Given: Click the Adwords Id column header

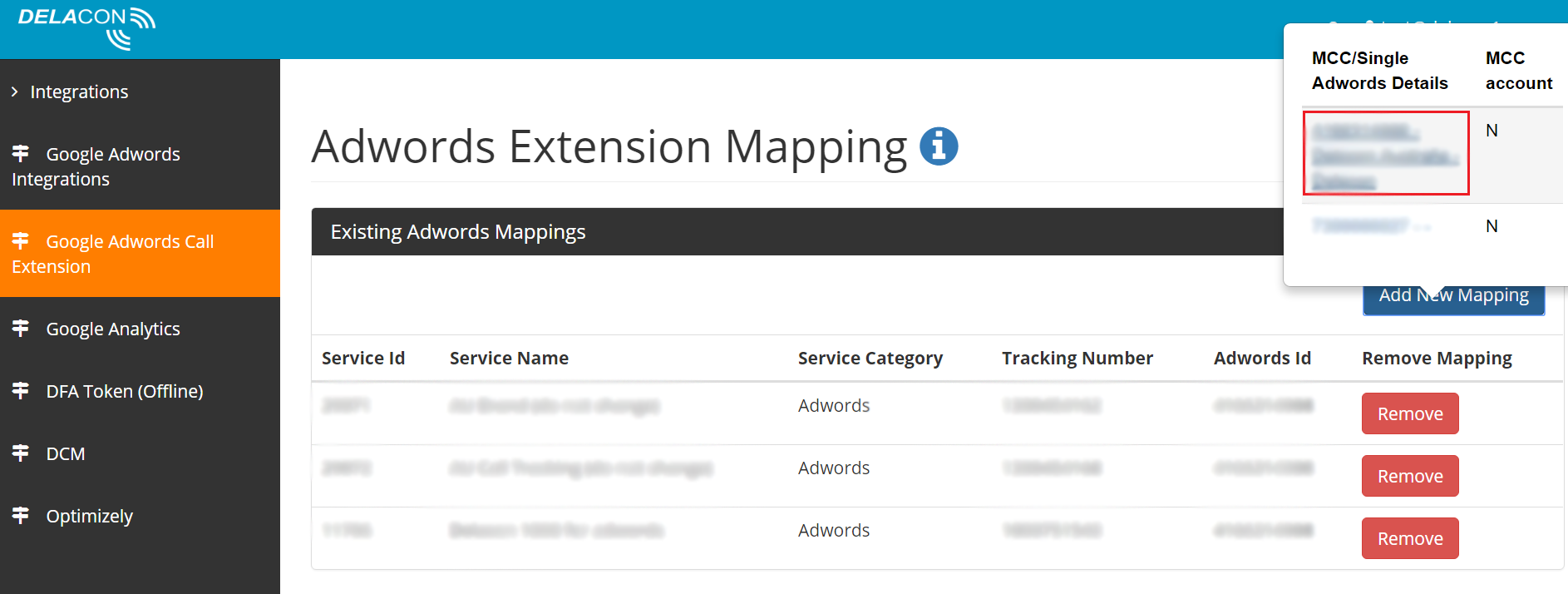Looking at the screenshot, I should 1262,359.
